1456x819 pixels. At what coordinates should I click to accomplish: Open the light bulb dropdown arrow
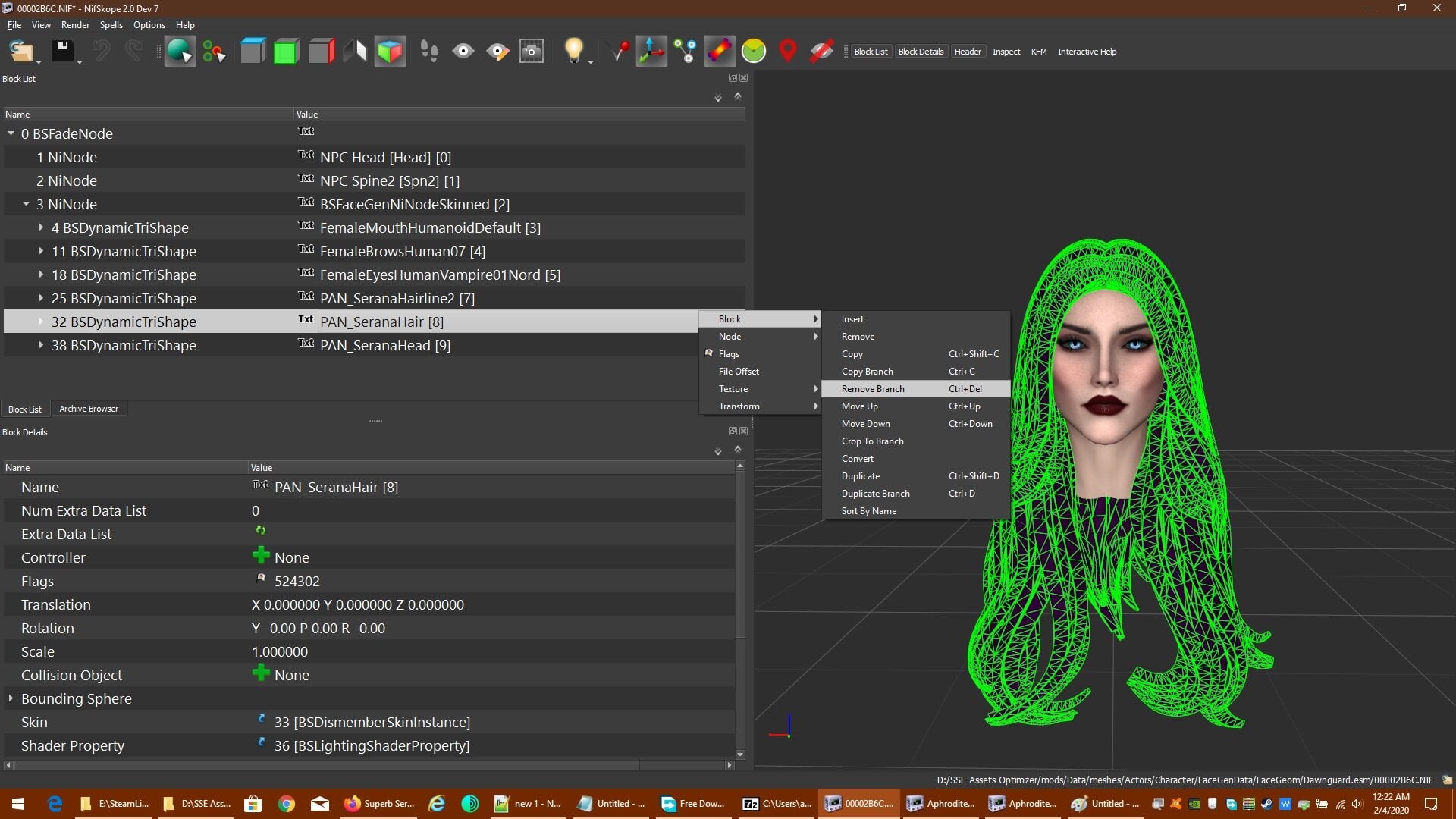pos(591,62)
